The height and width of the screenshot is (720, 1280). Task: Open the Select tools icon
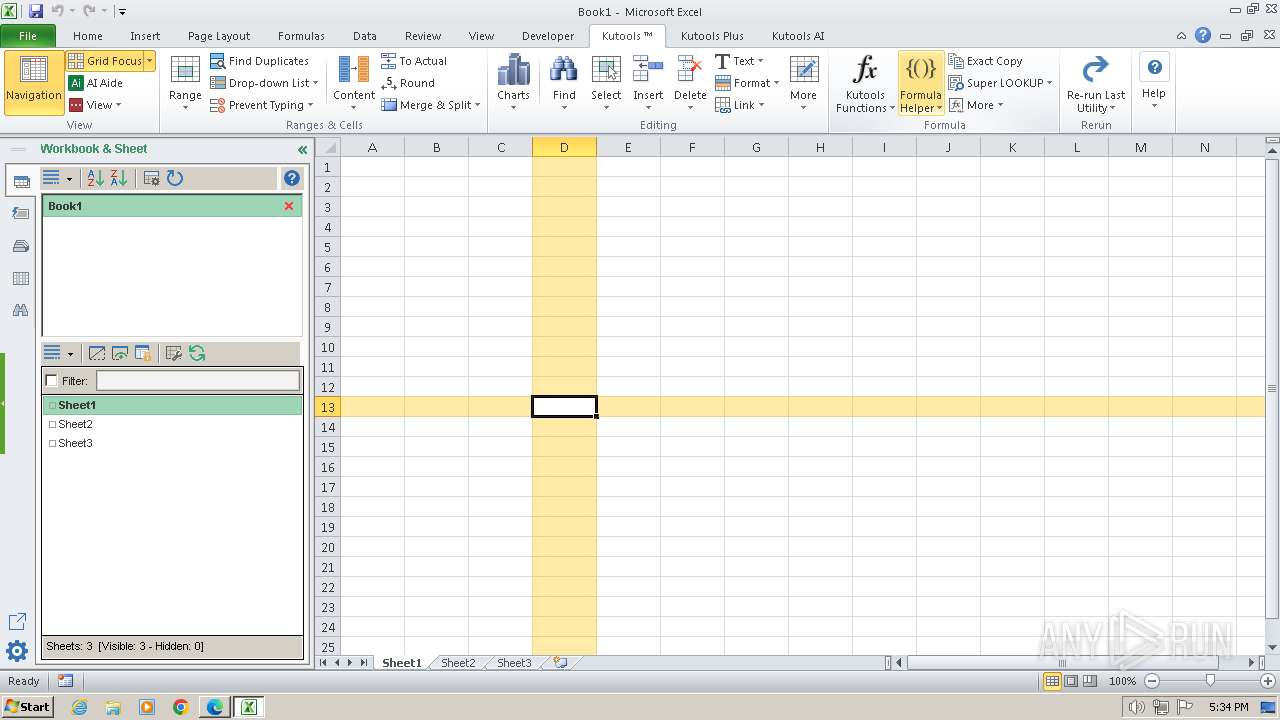[606, 79]
